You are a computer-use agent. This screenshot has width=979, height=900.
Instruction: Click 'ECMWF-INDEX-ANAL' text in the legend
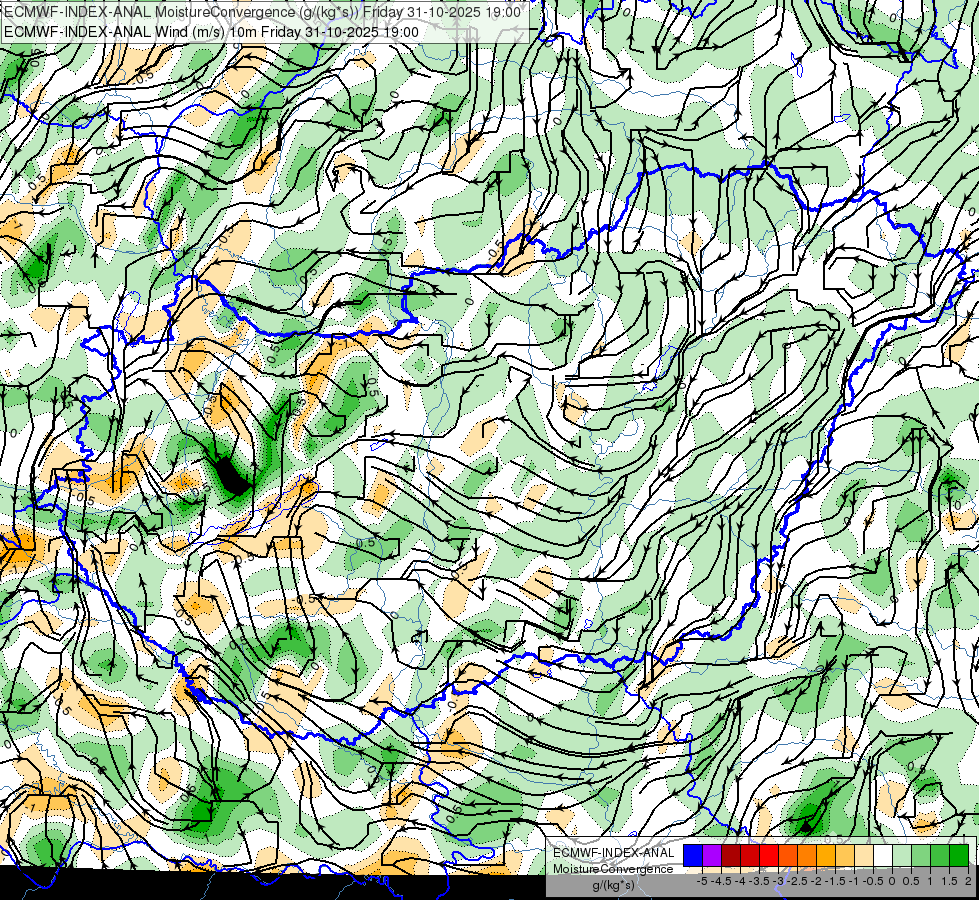(x=614, y=853)
